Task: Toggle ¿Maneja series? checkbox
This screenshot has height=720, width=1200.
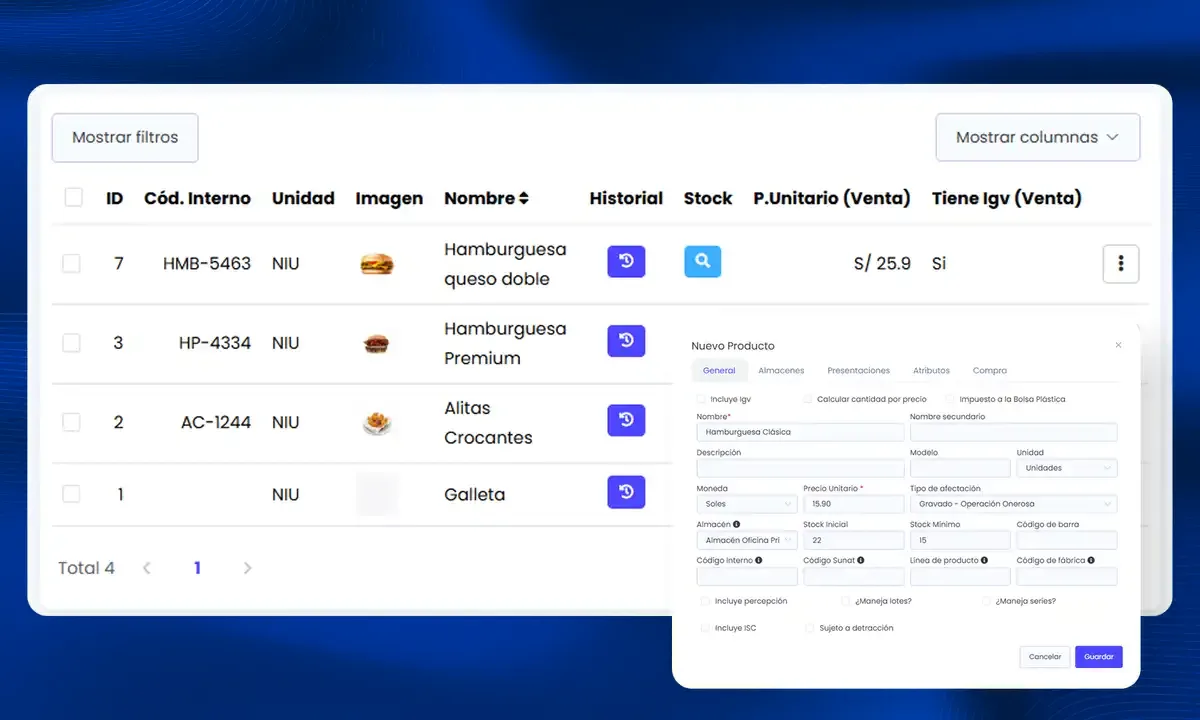Action: click(987, 601)
